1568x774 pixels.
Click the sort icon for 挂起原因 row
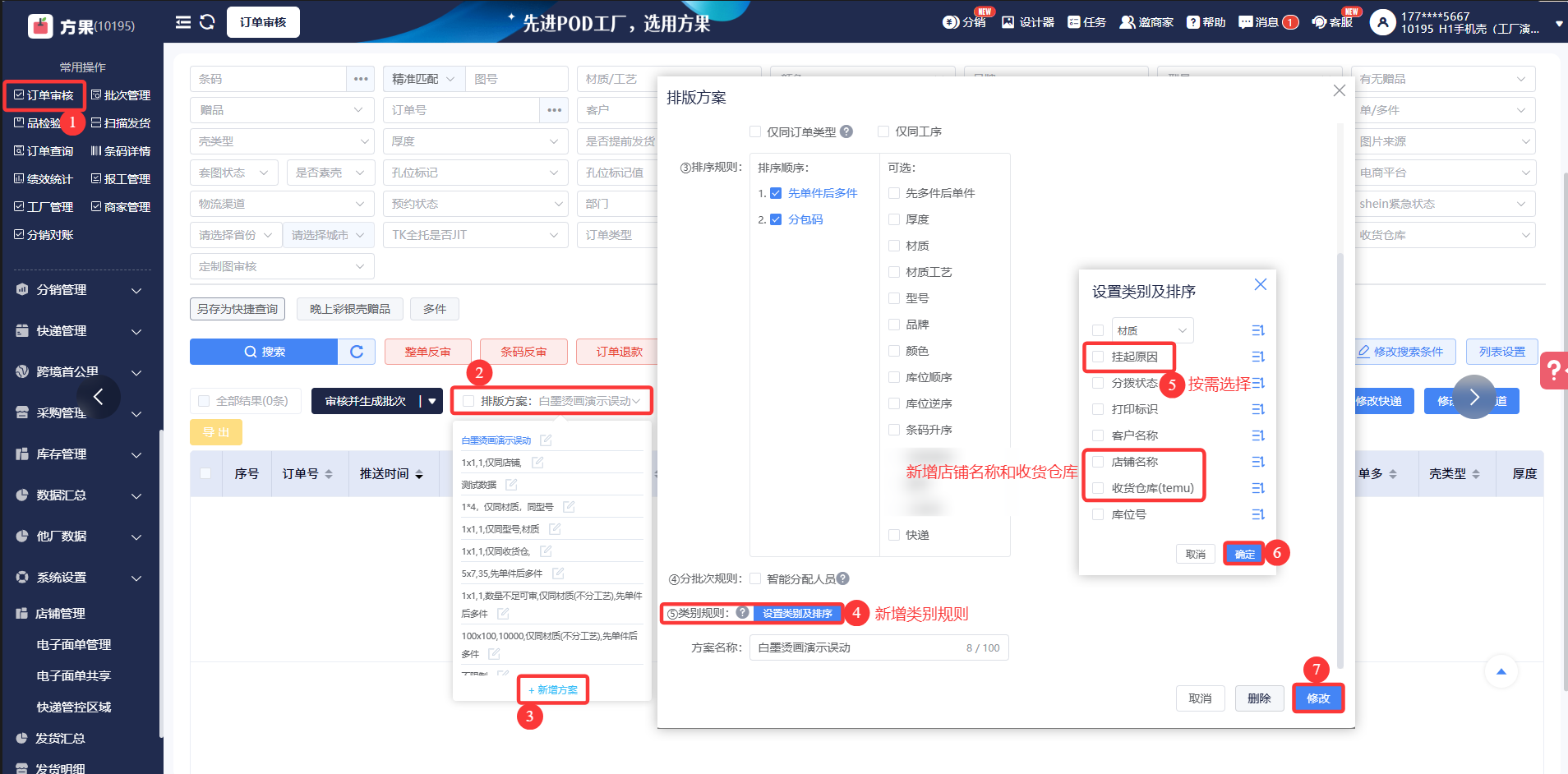[x=1257, y=357]
